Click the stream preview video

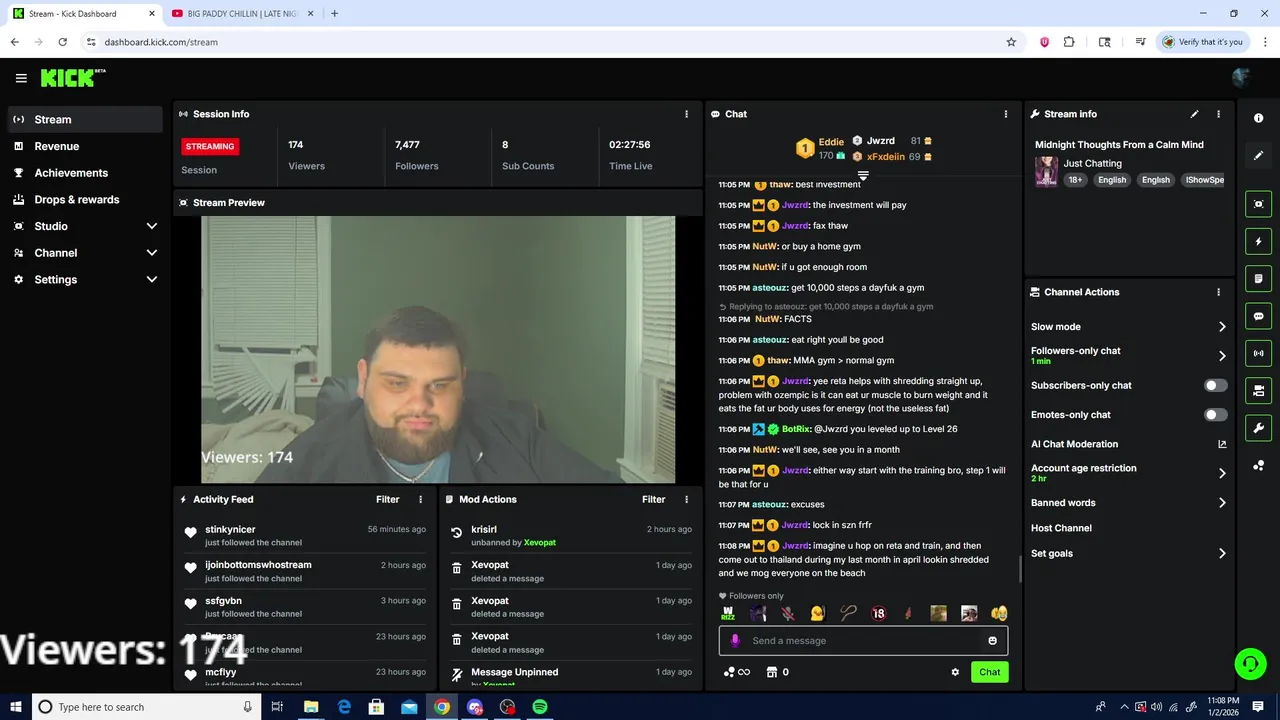pyautogui.click(x=438, y=350)
